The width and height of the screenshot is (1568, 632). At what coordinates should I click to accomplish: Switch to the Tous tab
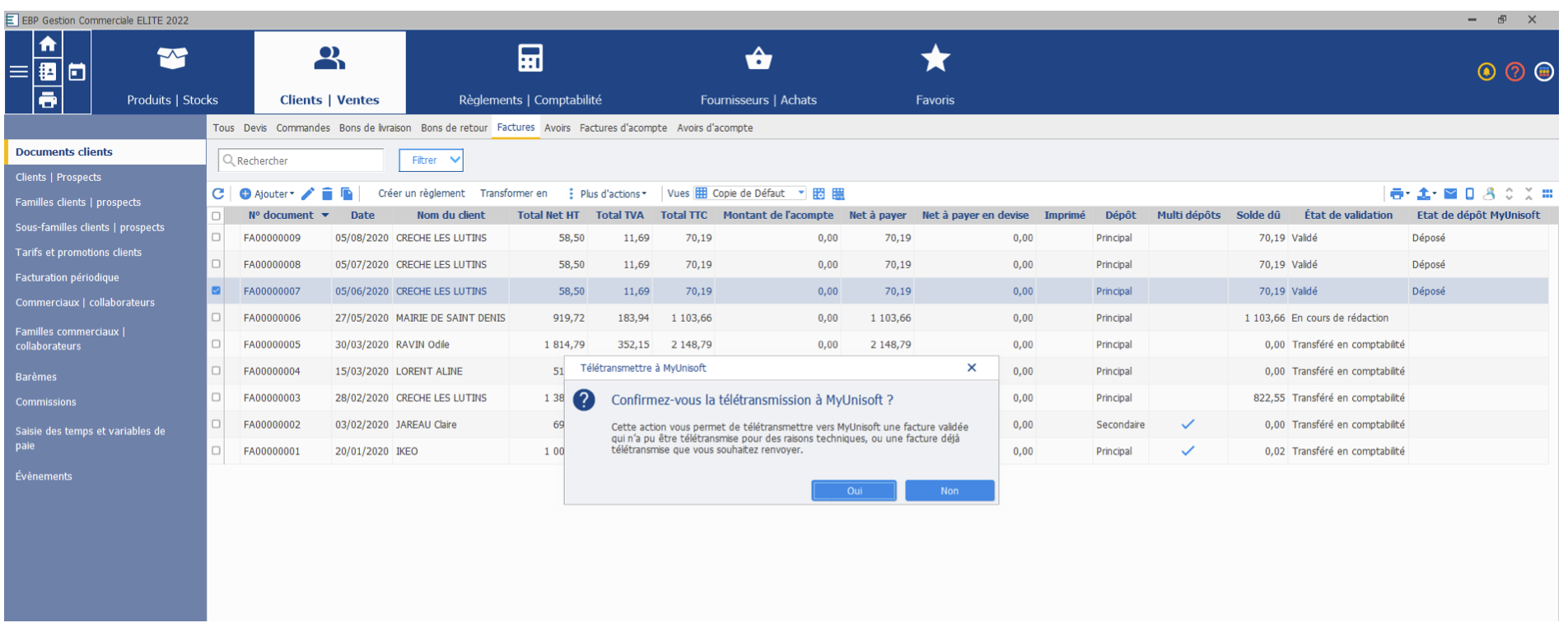coord(223,128)
